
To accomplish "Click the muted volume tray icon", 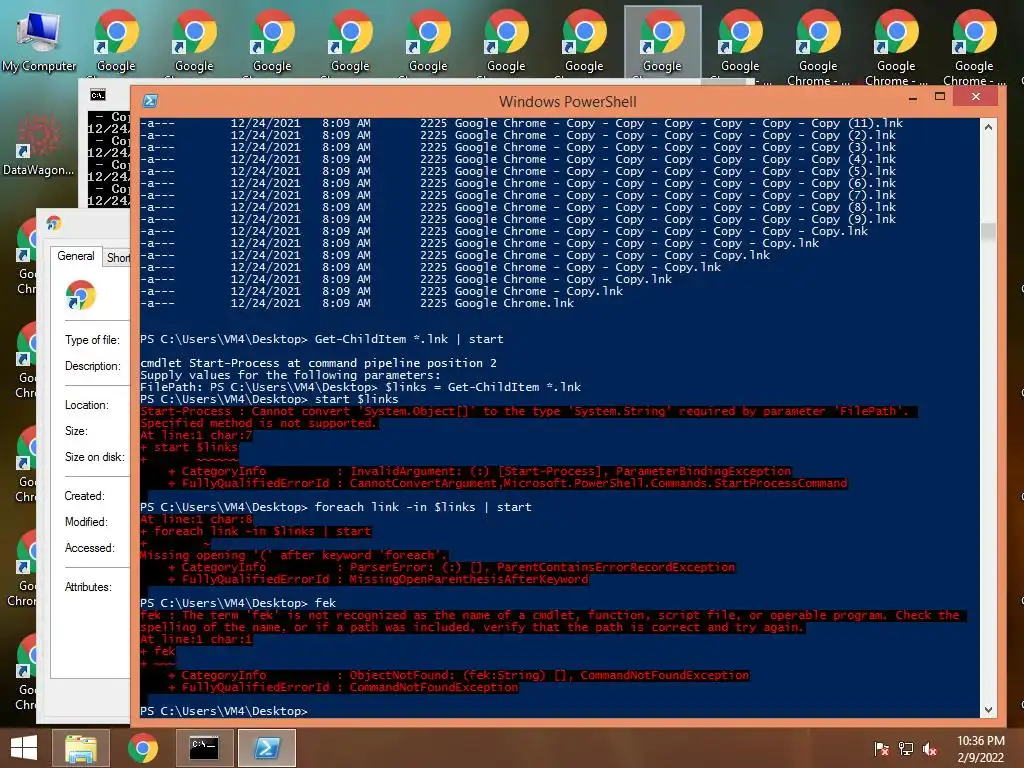I will (930, 748).
